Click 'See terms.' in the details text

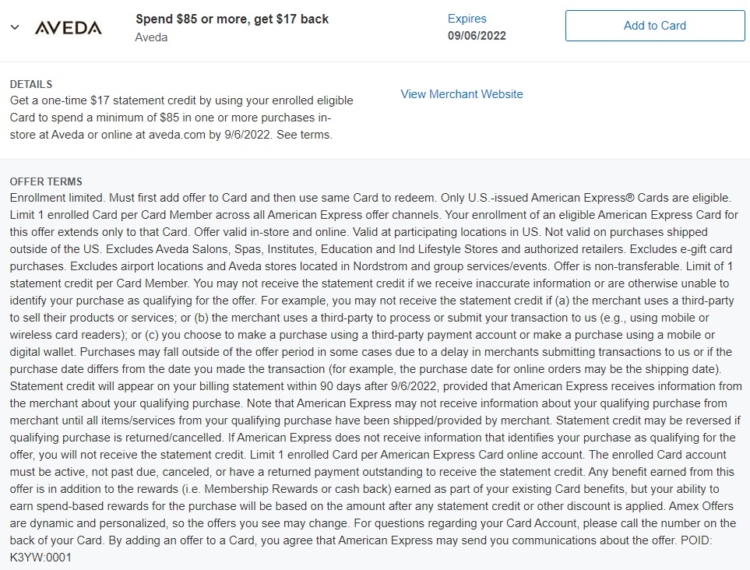click(x=304, y=135)
